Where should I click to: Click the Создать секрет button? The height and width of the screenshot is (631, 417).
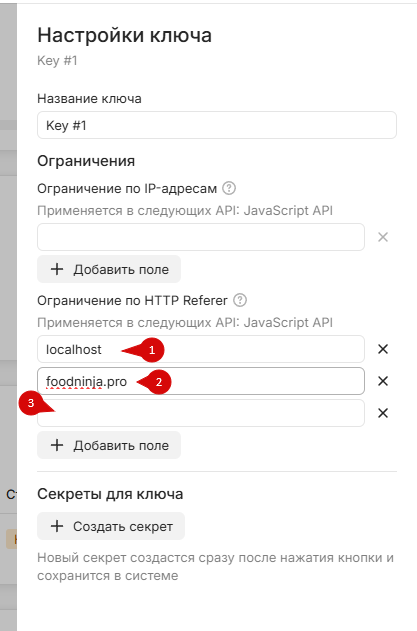(x=111, y=526)
